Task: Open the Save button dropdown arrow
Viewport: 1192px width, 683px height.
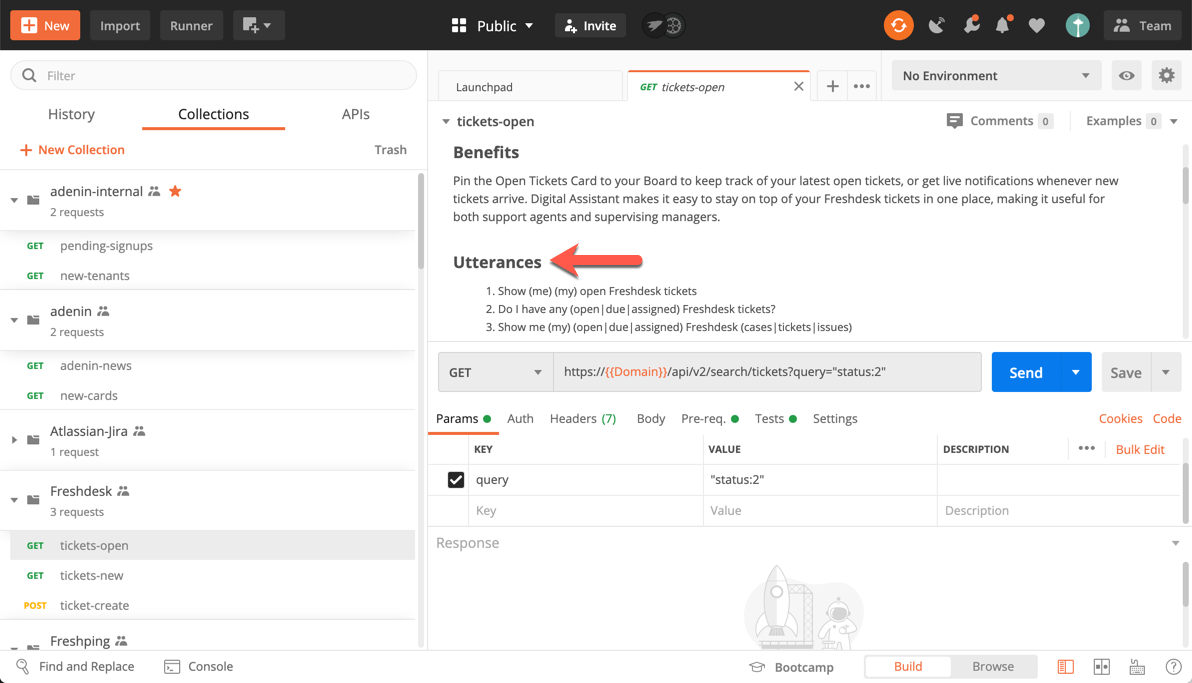Action: pyautogui.click(x=1165, y=372)
